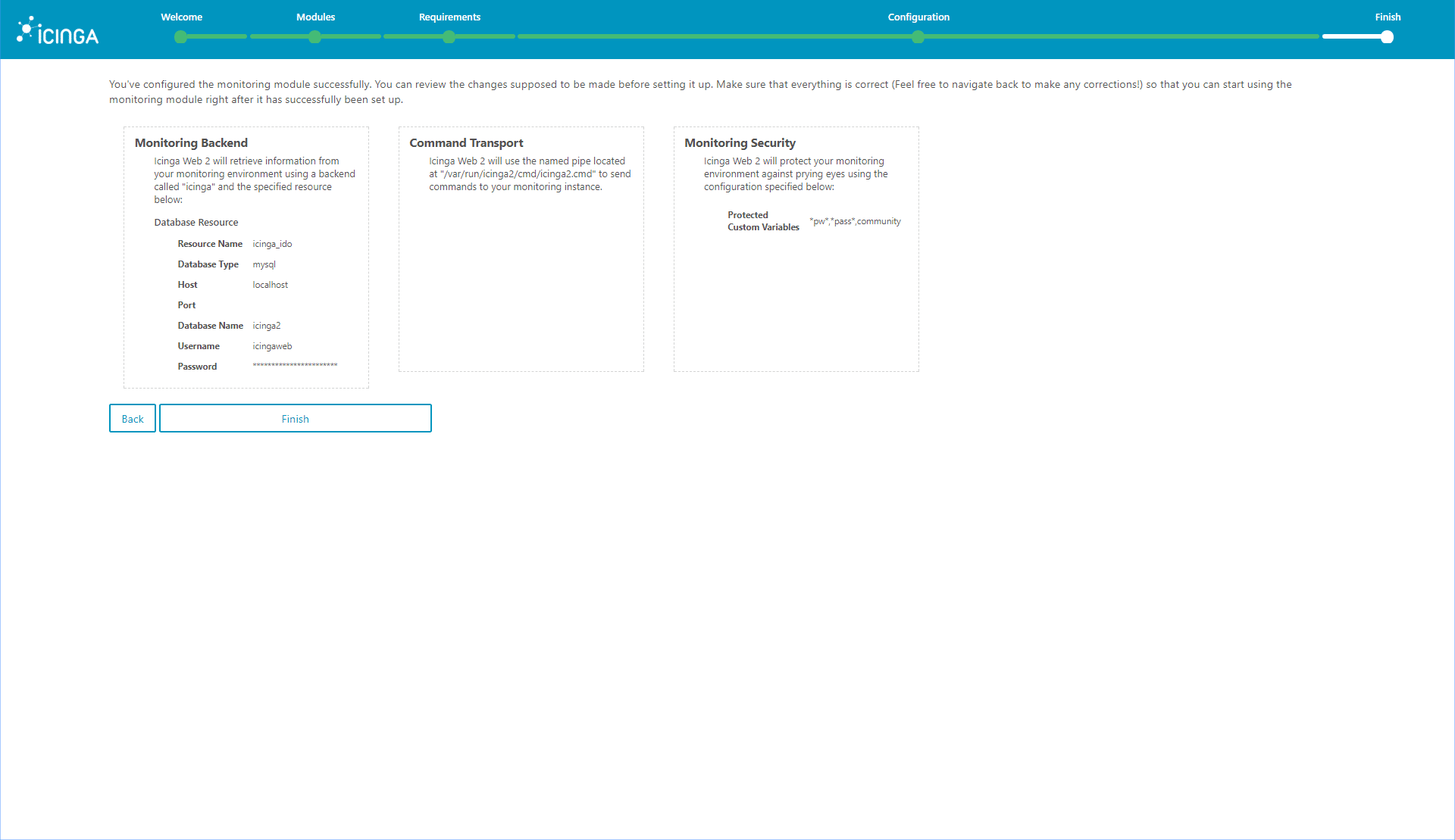Click the named pipe path description

[530, 174]
